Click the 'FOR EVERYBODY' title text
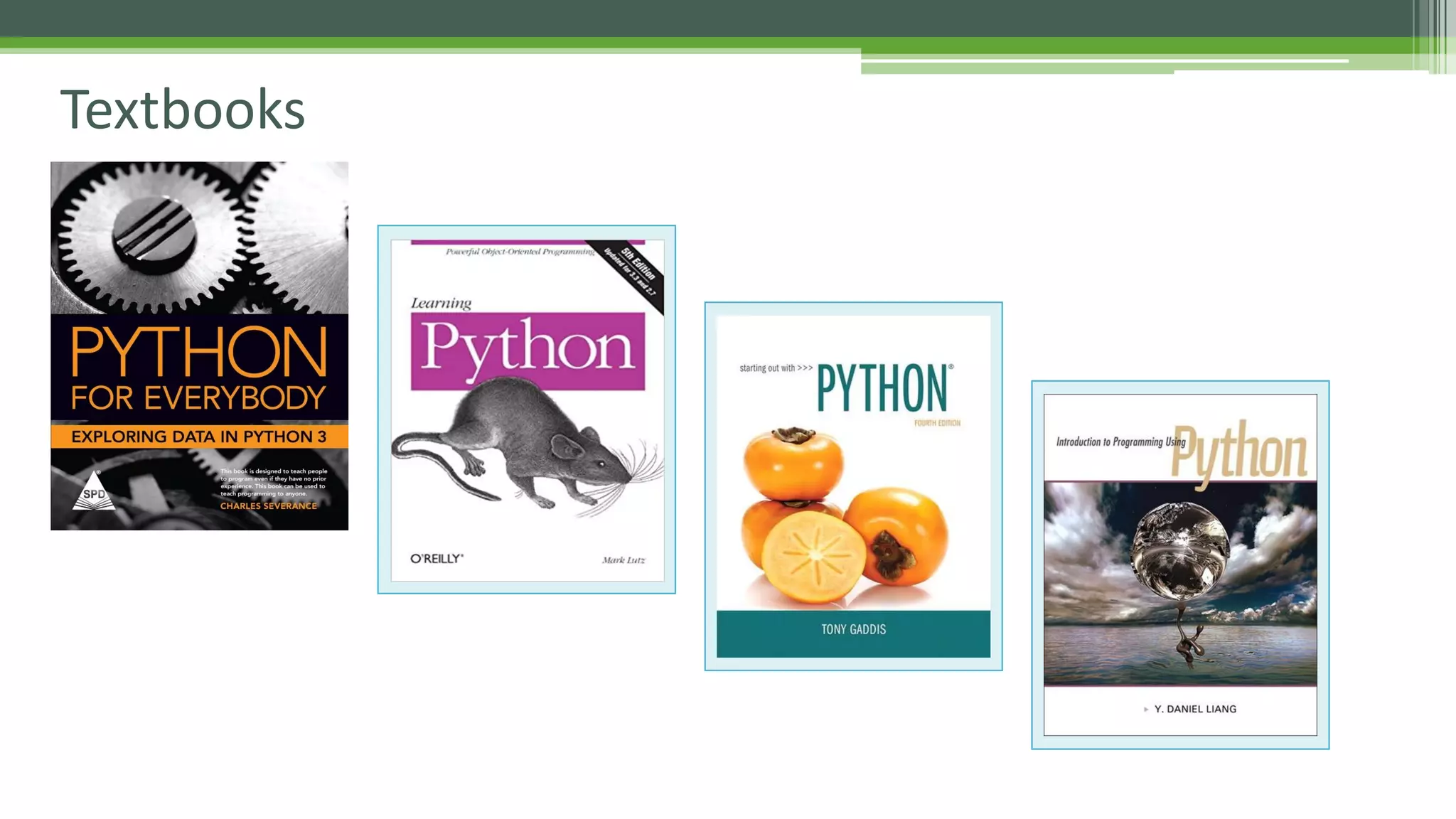 point(199,398)
